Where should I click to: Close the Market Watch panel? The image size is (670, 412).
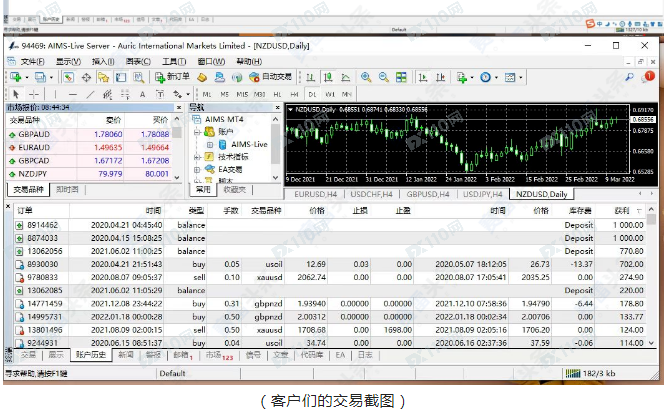click(179, 107)
